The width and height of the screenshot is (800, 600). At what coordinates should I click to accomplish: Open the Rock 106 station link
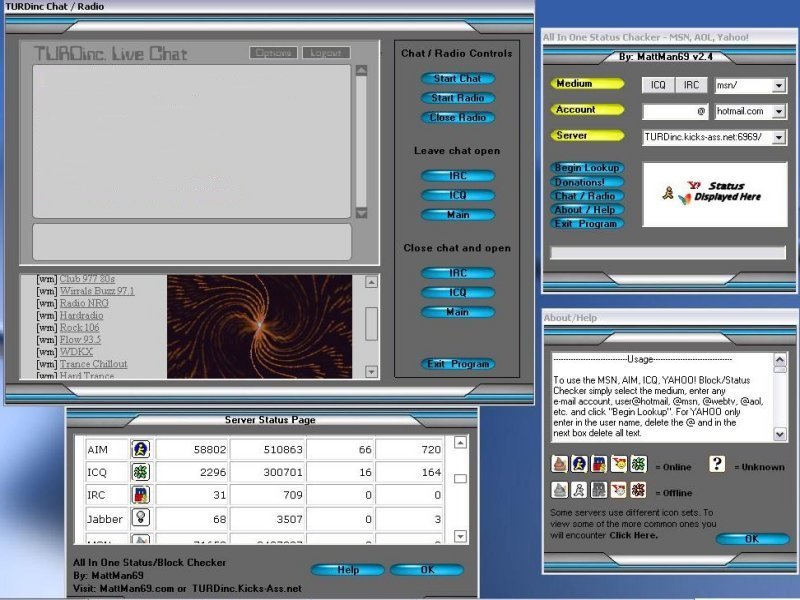tap(80, 328)
